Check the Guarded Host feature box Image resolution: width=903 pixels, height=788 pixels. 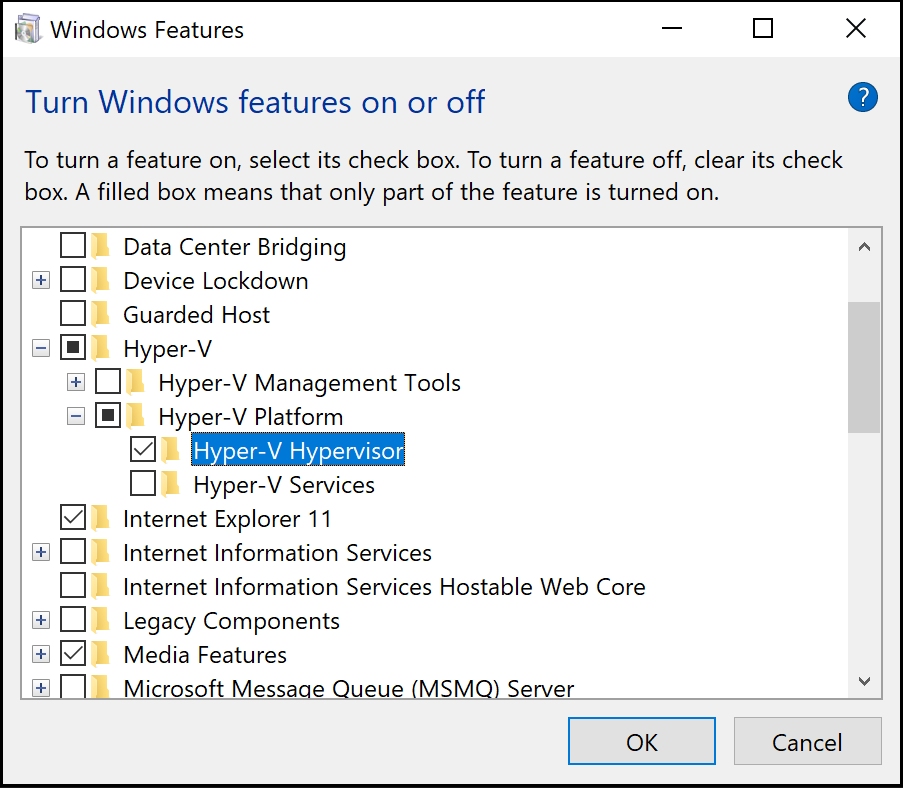point(73,315)
